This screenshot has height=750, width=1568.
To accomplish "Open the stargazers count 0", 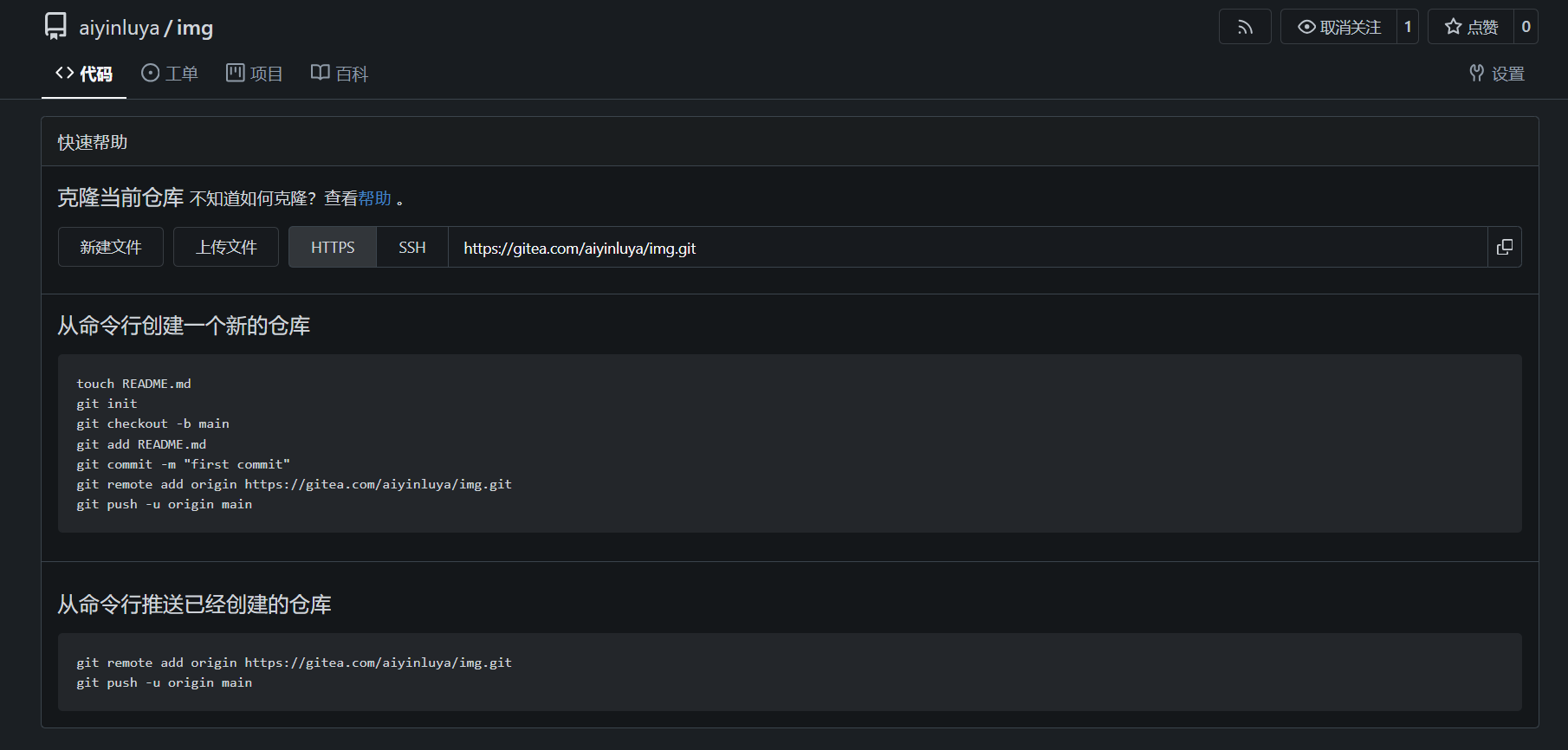I will 1526,27.
